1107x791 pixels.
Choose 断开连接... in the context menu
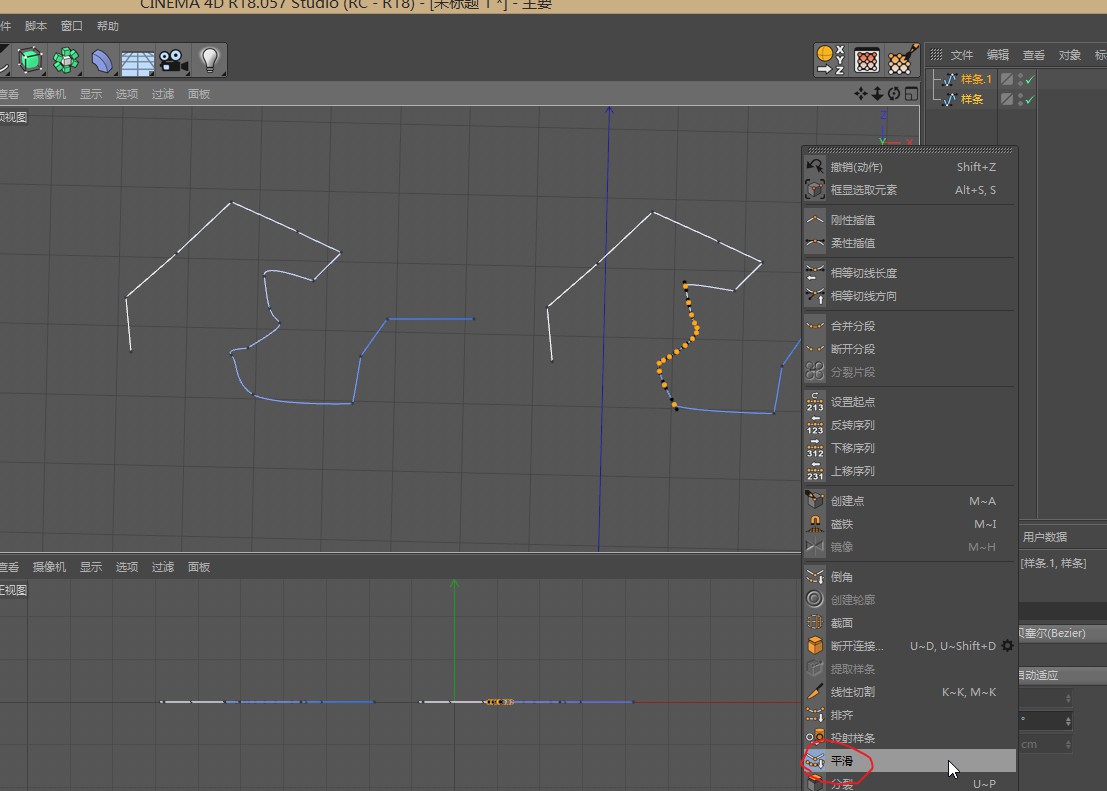pyautogui.click(x=909, y=646)
